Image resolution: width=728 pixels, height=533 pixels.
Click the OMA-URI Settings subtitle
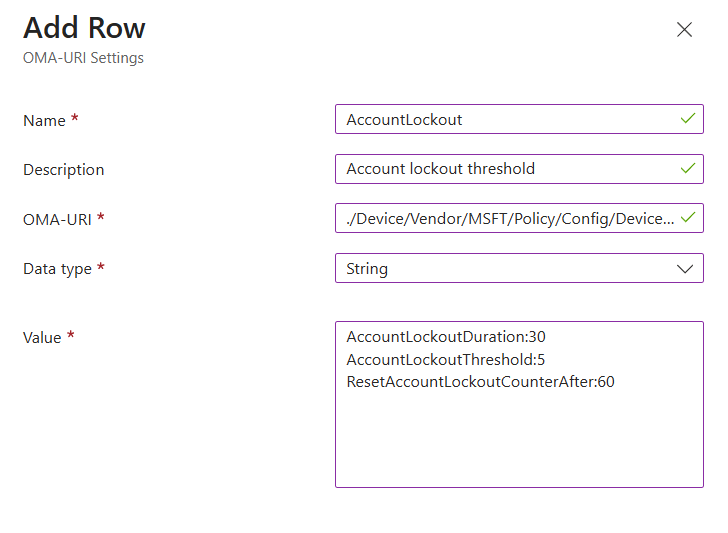pos(83,58)
